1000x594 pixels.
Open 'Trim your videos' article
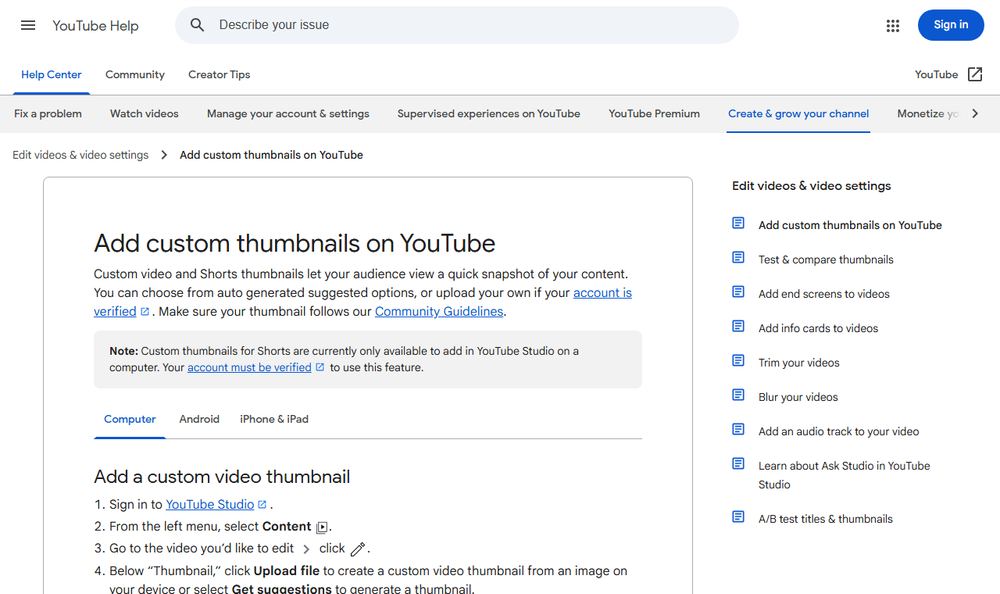click(x=799, y=363)
